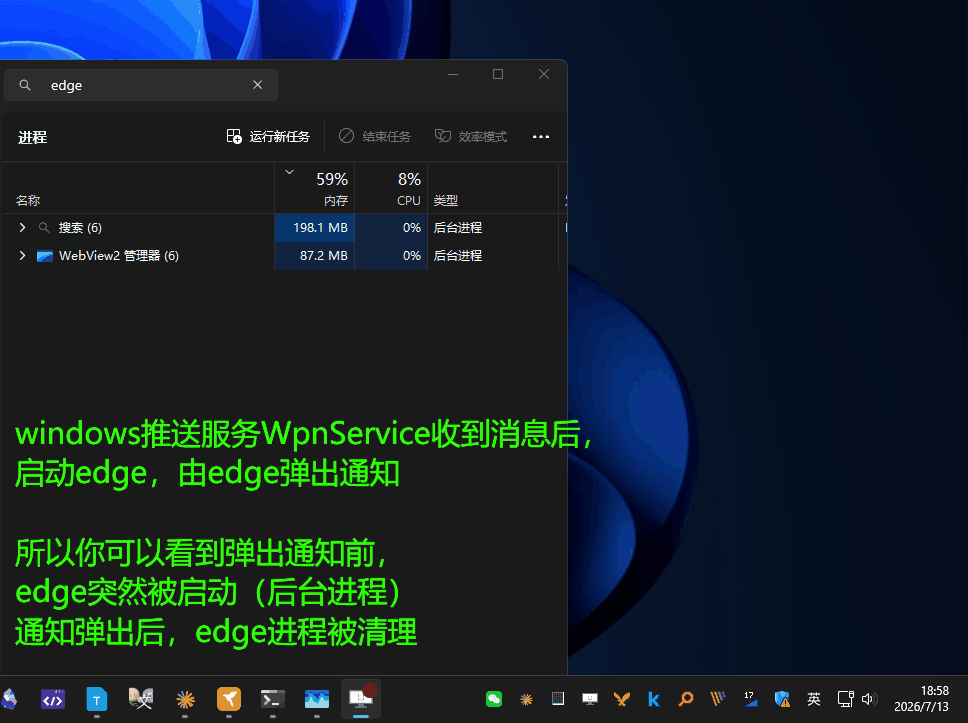The width and height of the screenshot is (968, 723).
Task: Expand the 搜索 (6) process group
Action: coord(22,227)
